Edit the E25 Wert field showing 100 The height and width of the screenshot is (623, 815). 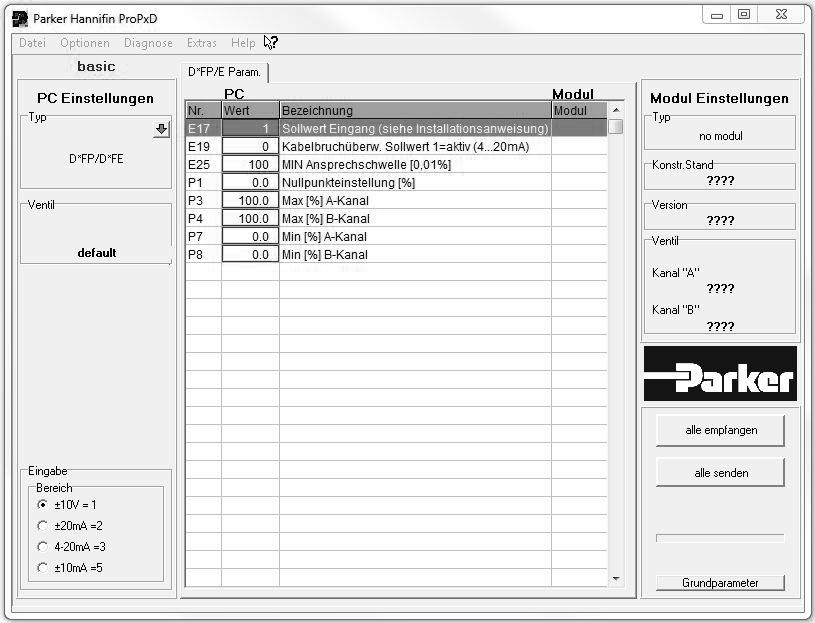[251, 165]
